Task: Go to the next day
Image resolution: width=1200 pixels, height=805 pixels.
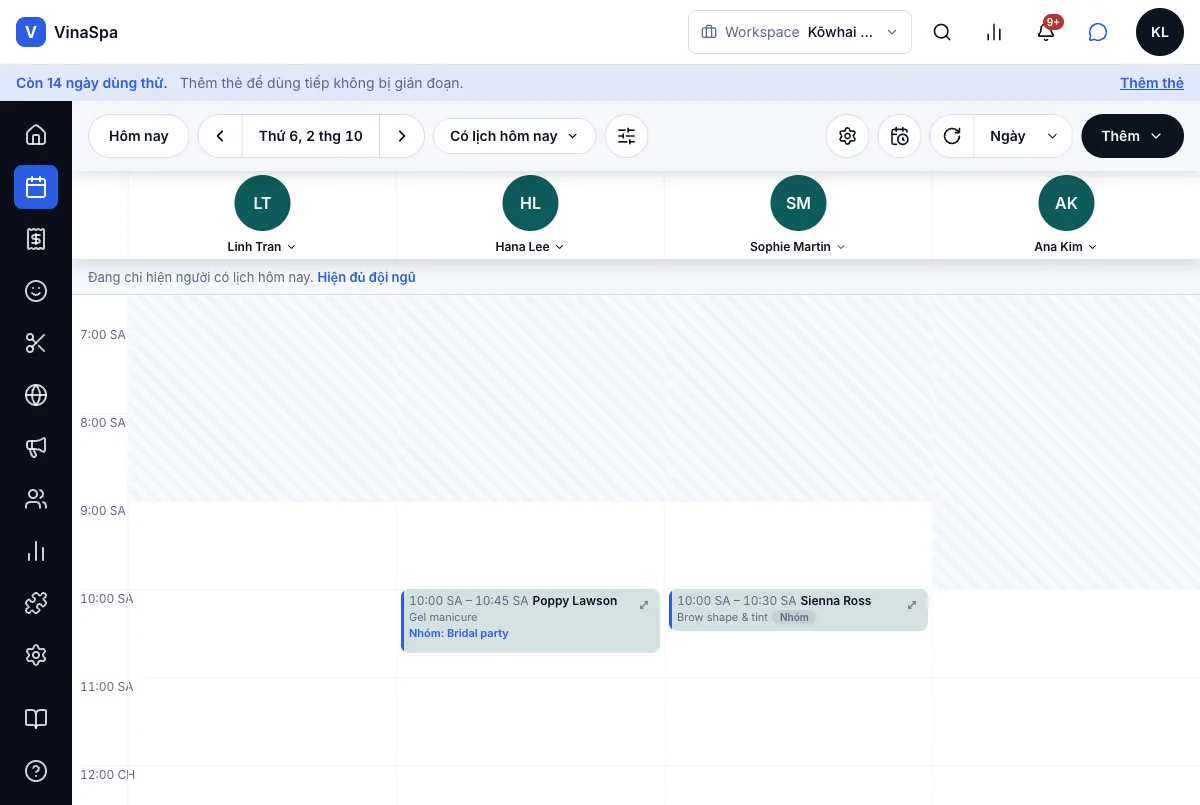Action: (x=402, y=136)
